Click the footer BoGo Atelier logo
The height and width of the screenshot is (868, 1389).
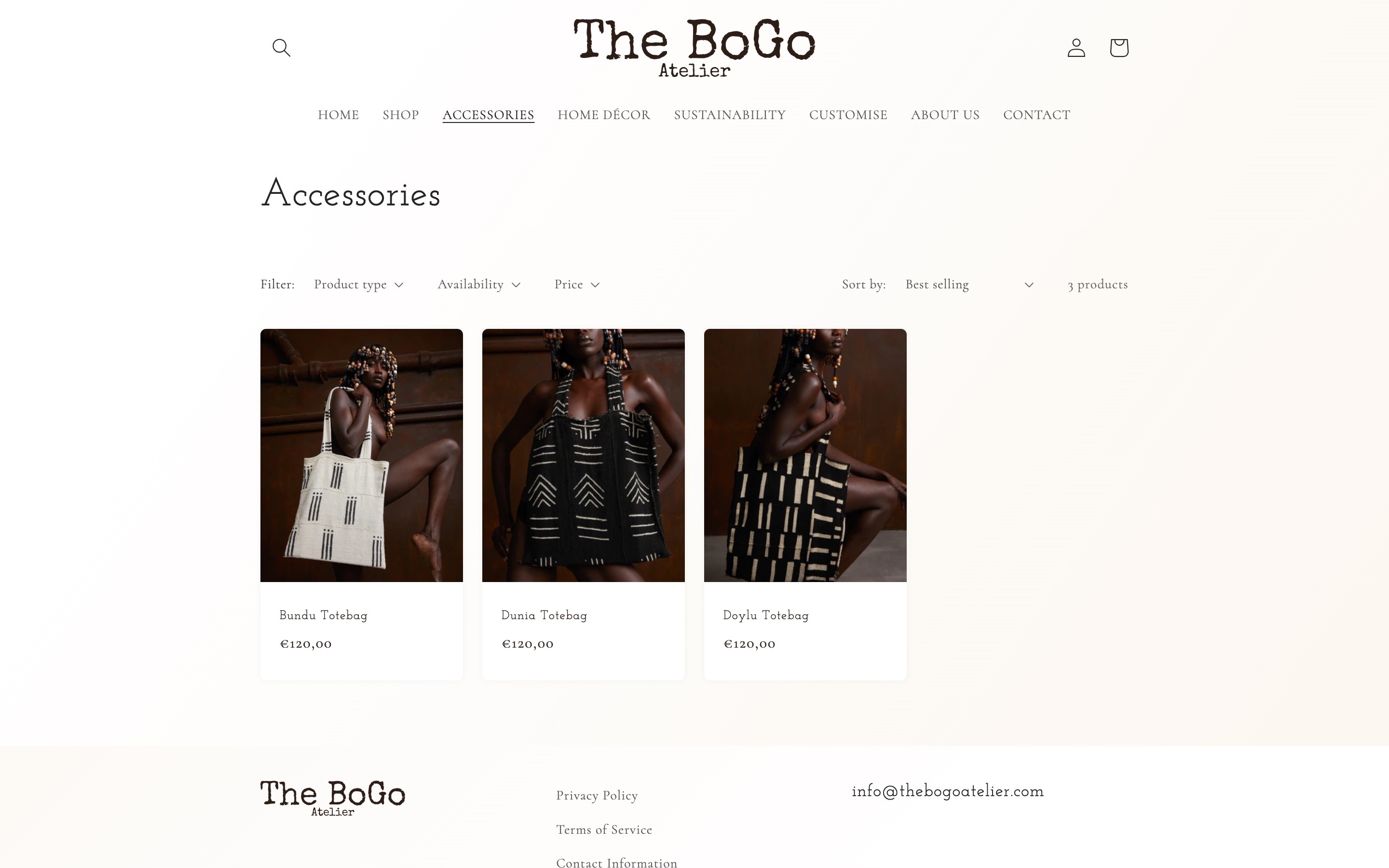[x=333, y=798]
